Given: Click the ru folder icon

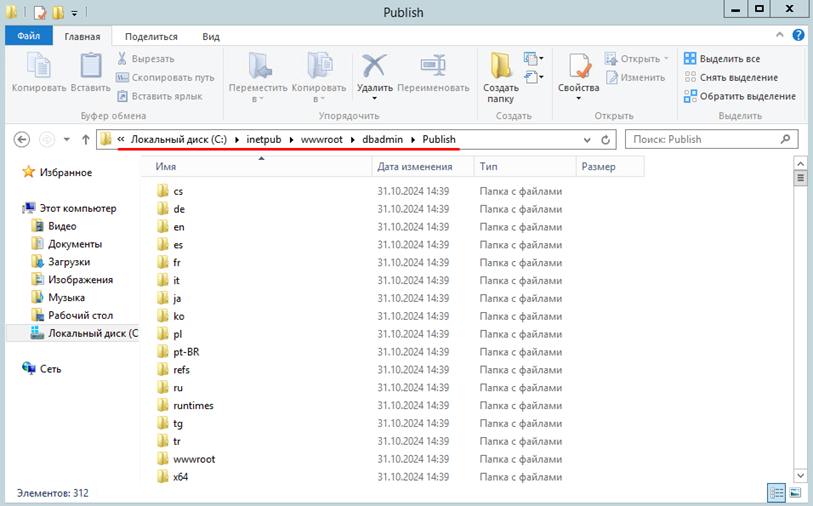Looking at the screenshot, I should pyautogui.click(x=163, y=387).
